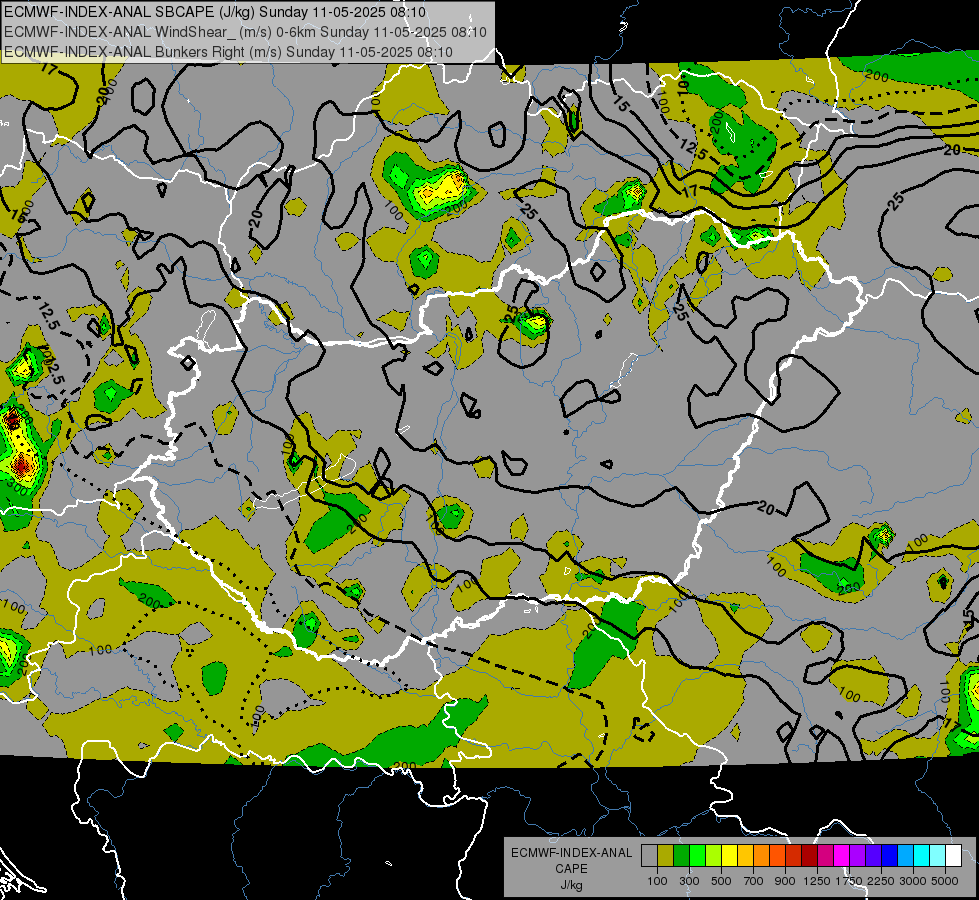
Task: Click the legend tick label 5000
Action: [945, 881]
